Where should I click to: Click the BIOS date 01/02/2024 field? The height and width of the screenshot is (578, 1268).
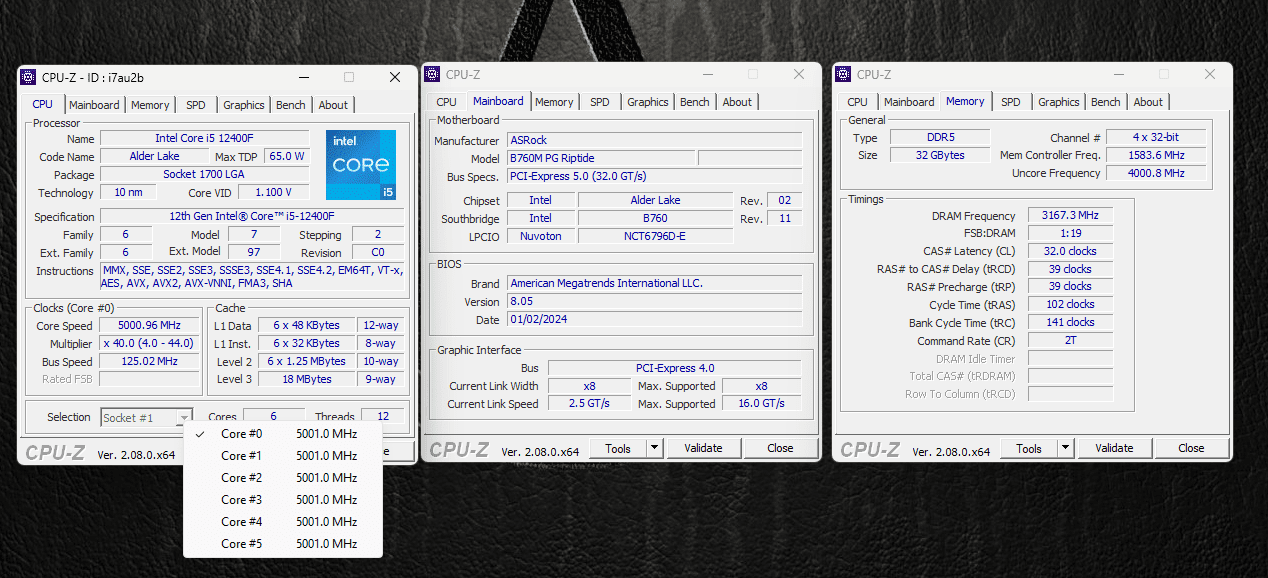click(x=654, y=319)
